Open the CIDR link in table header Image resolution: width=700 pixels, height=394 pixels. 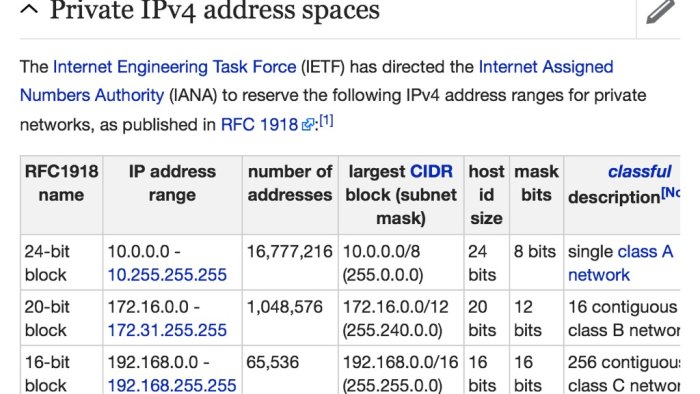pyautogui.click(x=431, y=171)
